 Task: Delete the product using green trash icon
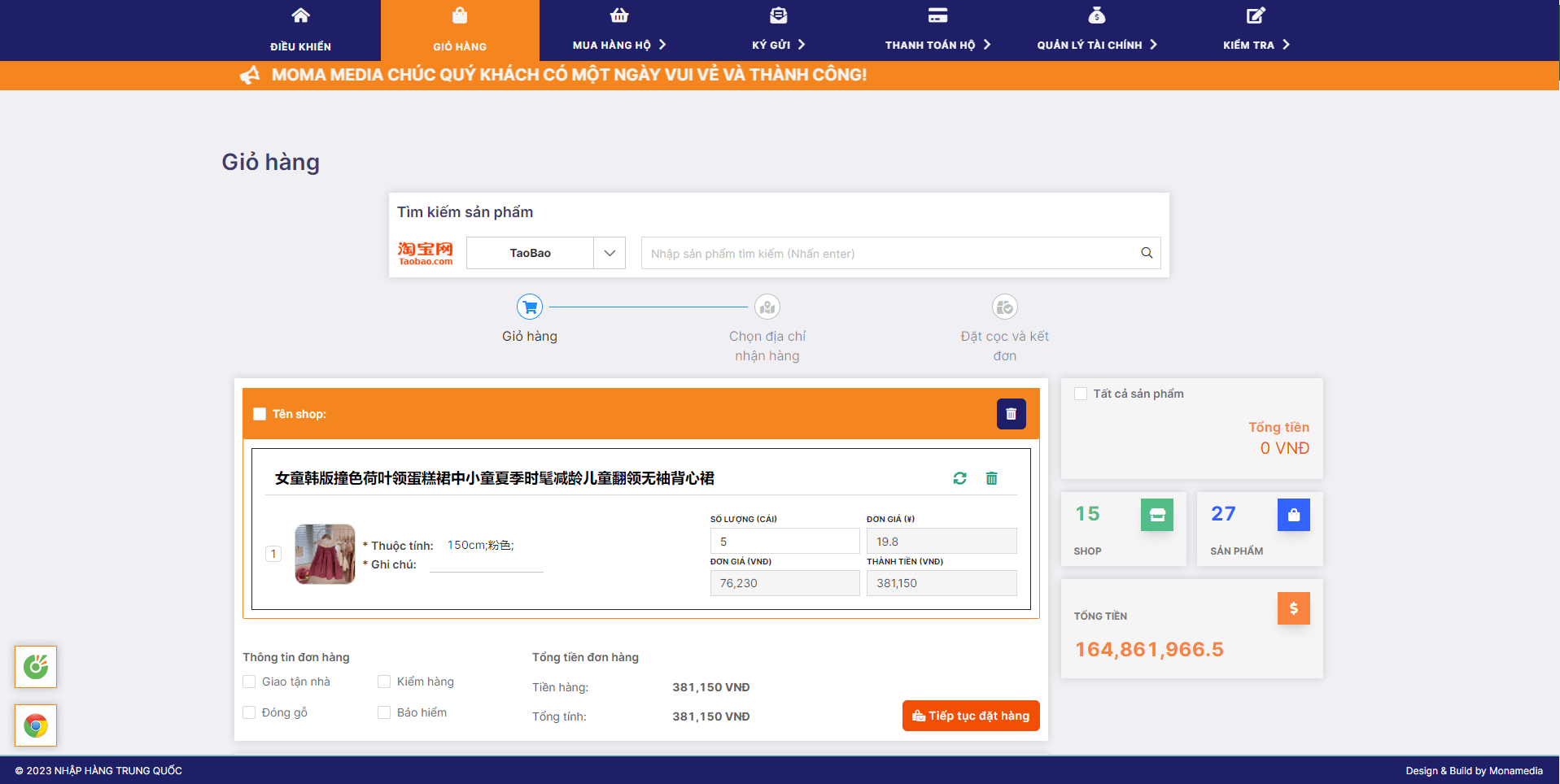pos(991,478)
